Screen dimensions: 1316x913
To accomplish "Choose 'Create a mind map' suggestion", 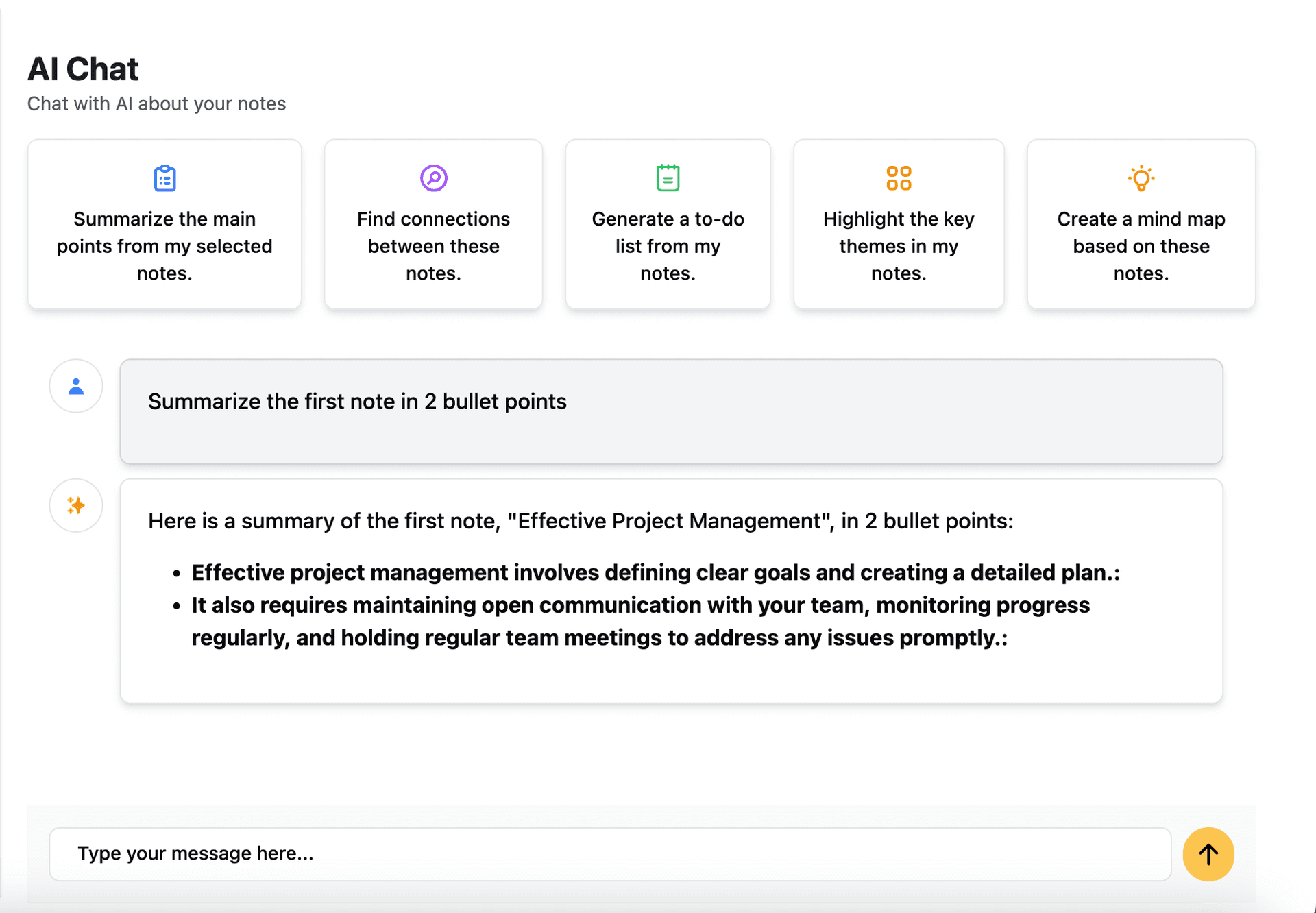I will click(1141, 245).
